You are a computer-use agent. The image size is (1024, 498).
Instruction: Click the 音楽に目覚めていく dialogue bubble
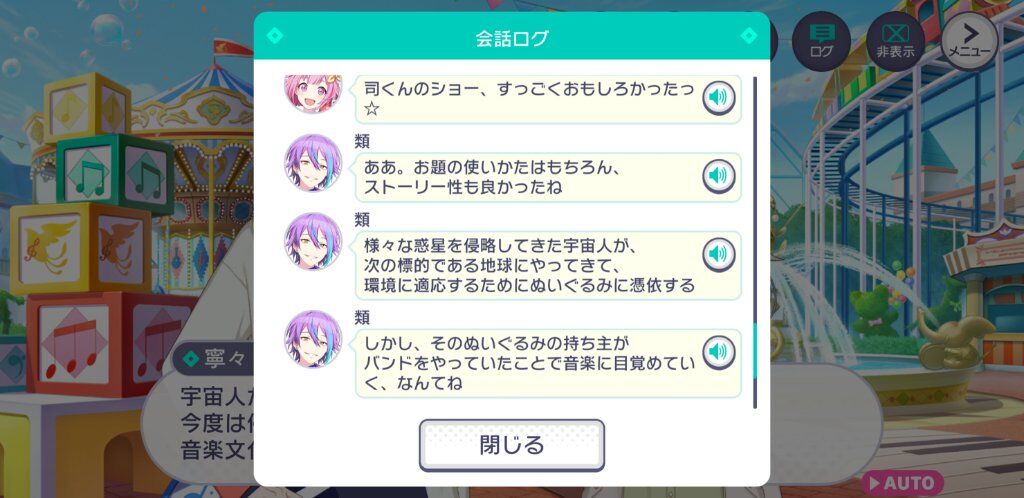[548, 363]
